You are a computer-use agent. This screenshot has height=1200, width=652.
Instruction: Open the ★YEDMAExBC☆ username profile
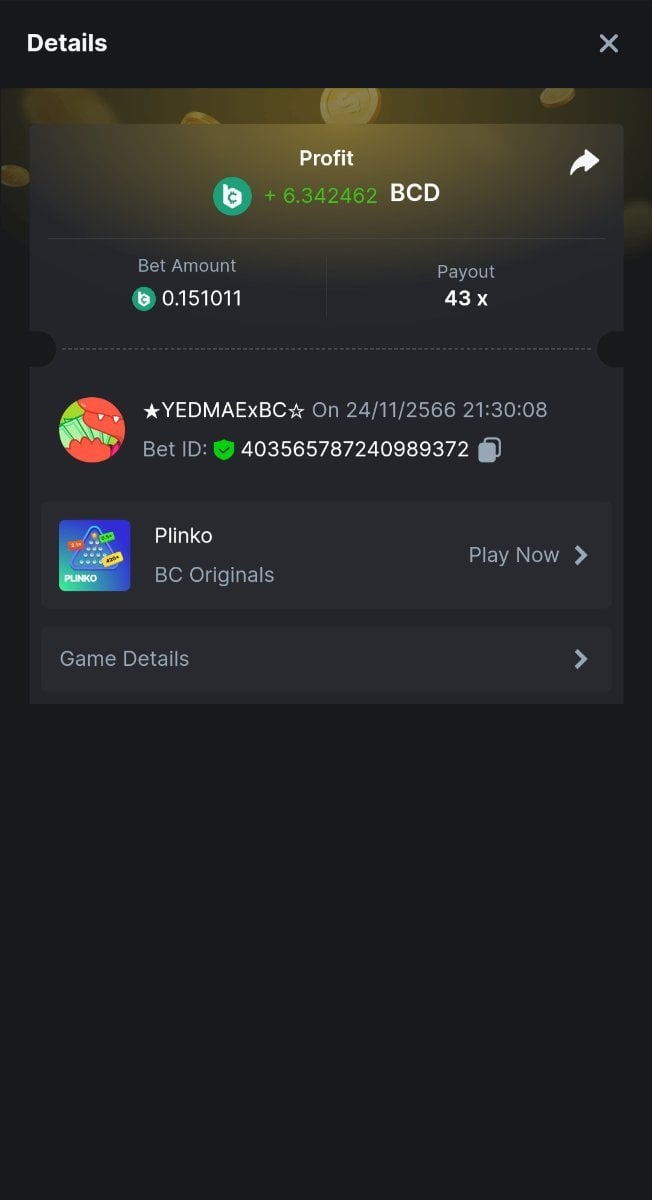[224, 410]
